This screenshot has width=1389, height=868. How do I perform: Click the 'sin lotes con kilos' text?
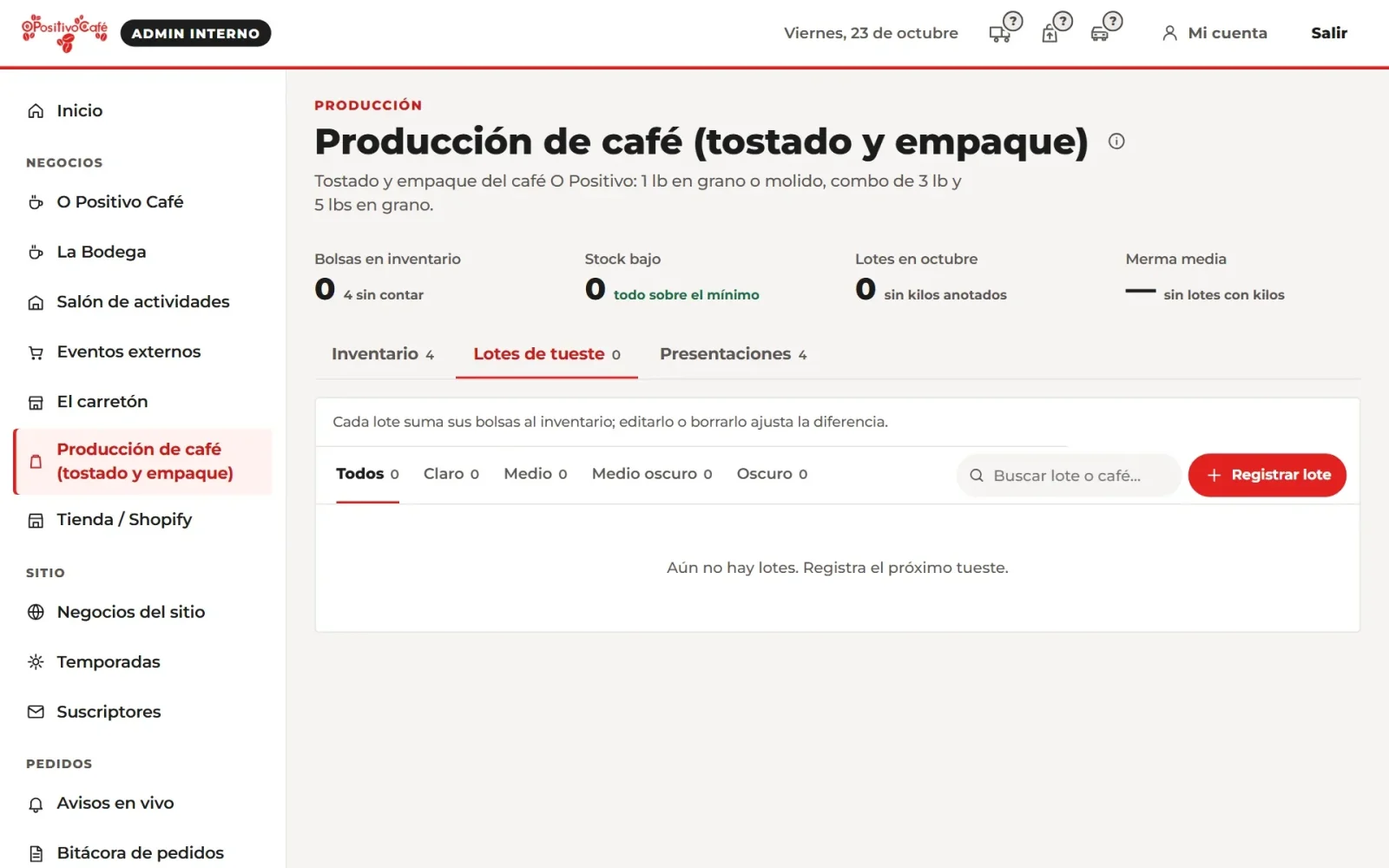click(1224, 295)
